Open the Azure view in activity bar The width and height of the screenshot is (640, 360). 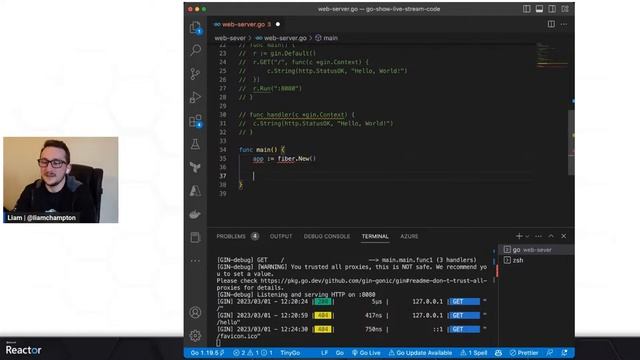point(196,191)
